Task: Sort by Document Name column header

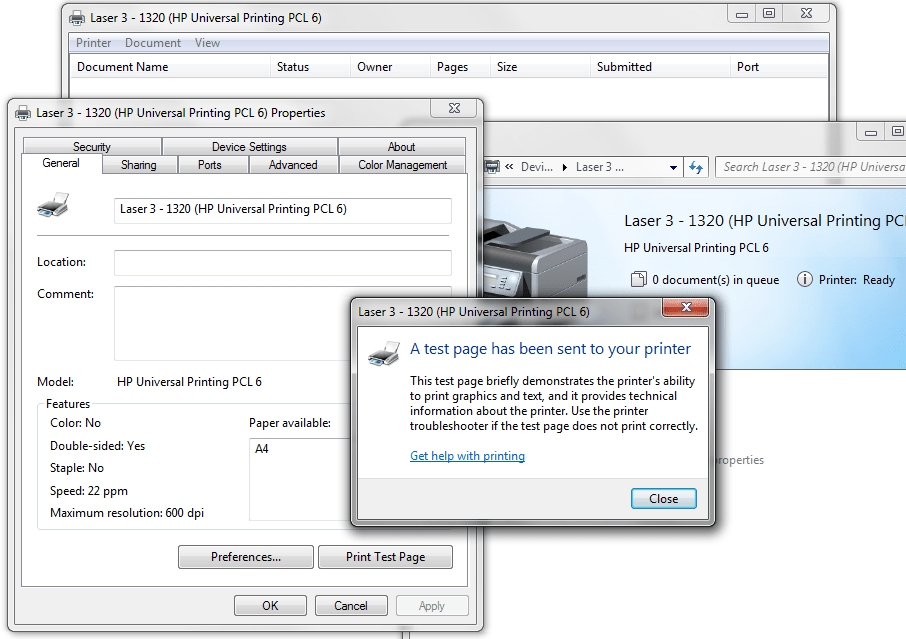Action: click(170, 66)
